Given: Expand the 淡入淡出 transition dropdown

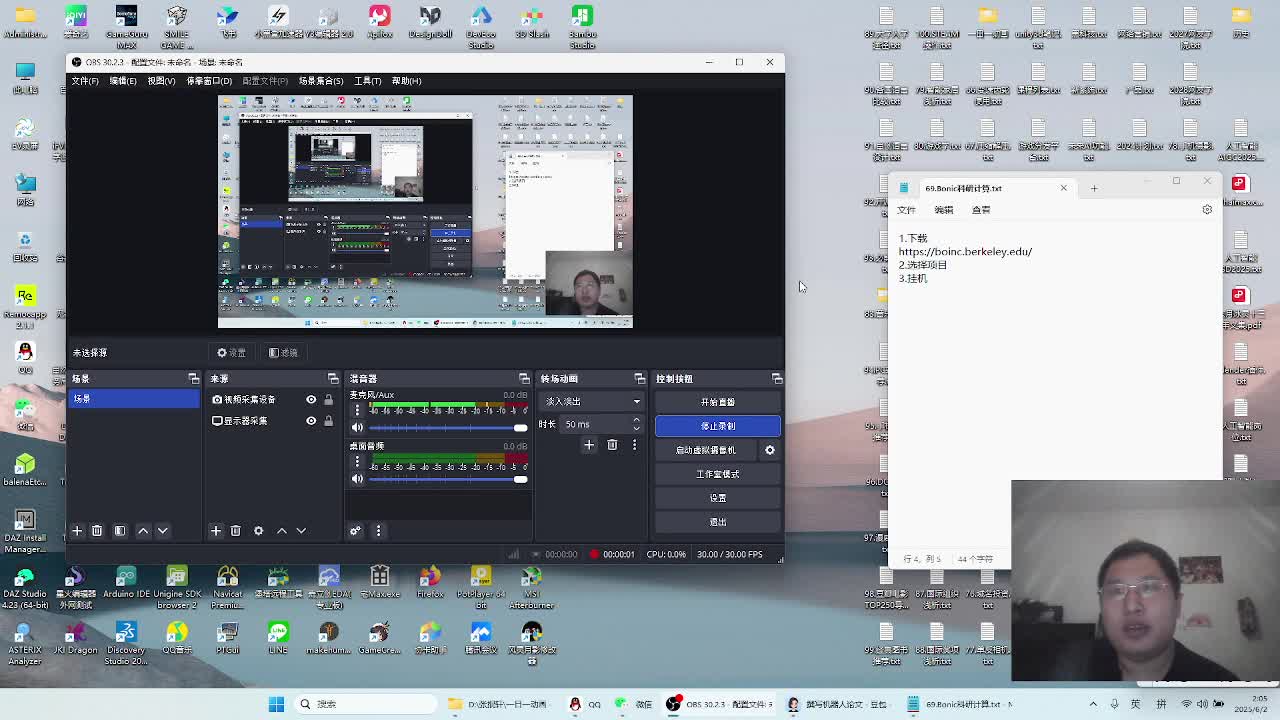Looking at the screenshot, I should [592, 402].
